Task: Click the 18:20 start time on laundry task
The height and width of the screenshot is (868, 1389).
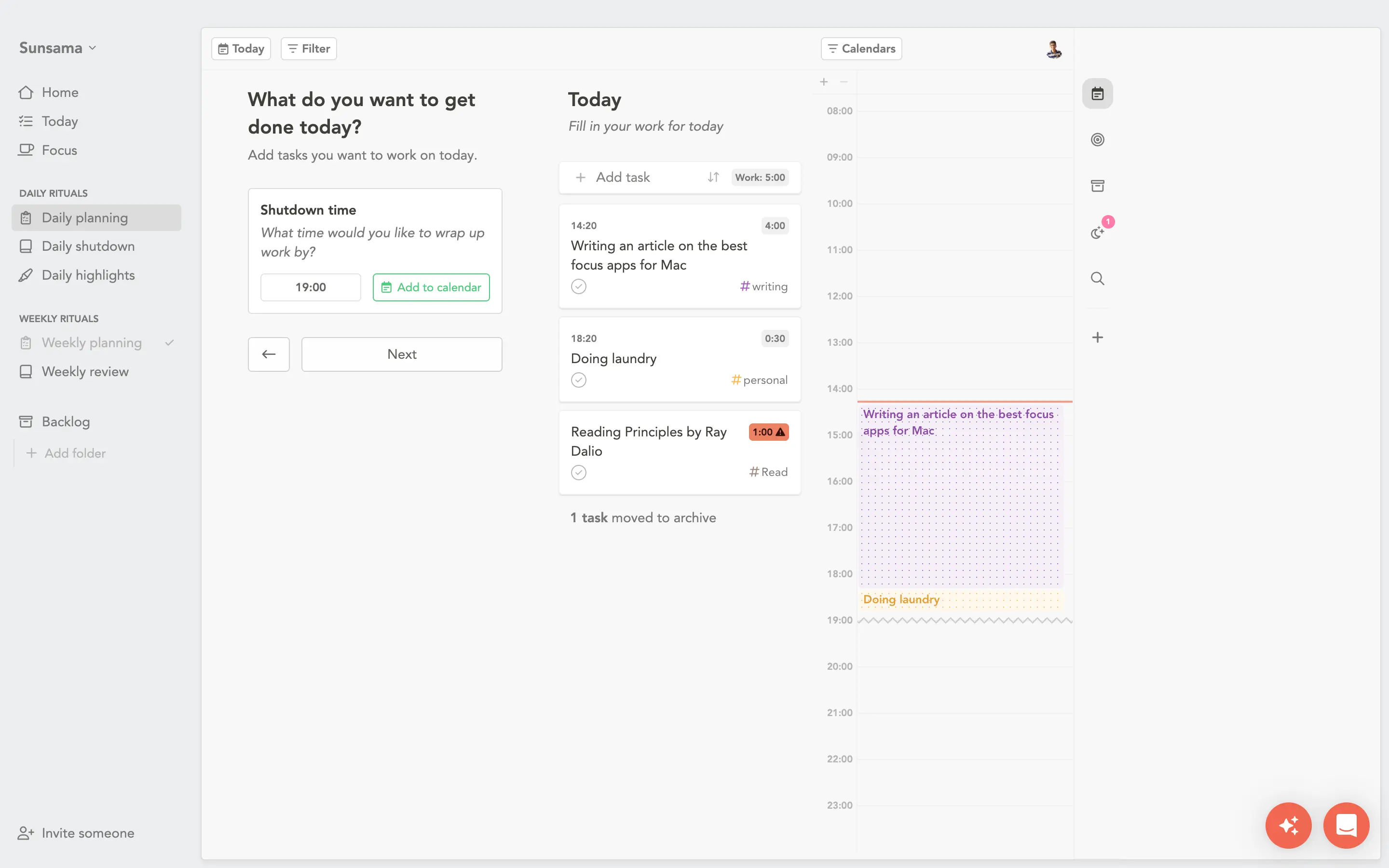Action: tap(584, 339)
